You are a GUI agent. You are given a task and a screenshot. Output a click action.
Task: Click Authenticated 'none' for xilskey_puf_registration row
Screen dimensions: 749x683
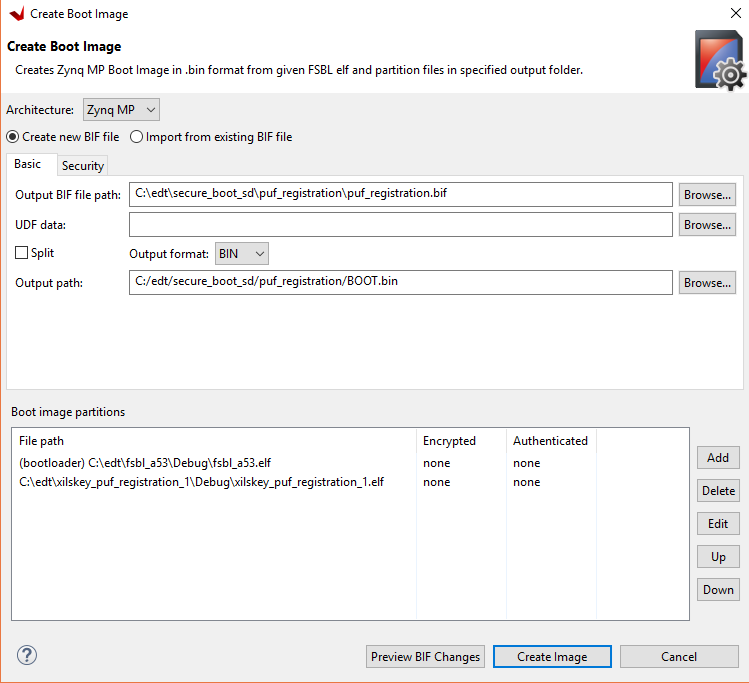coord(526,482)
